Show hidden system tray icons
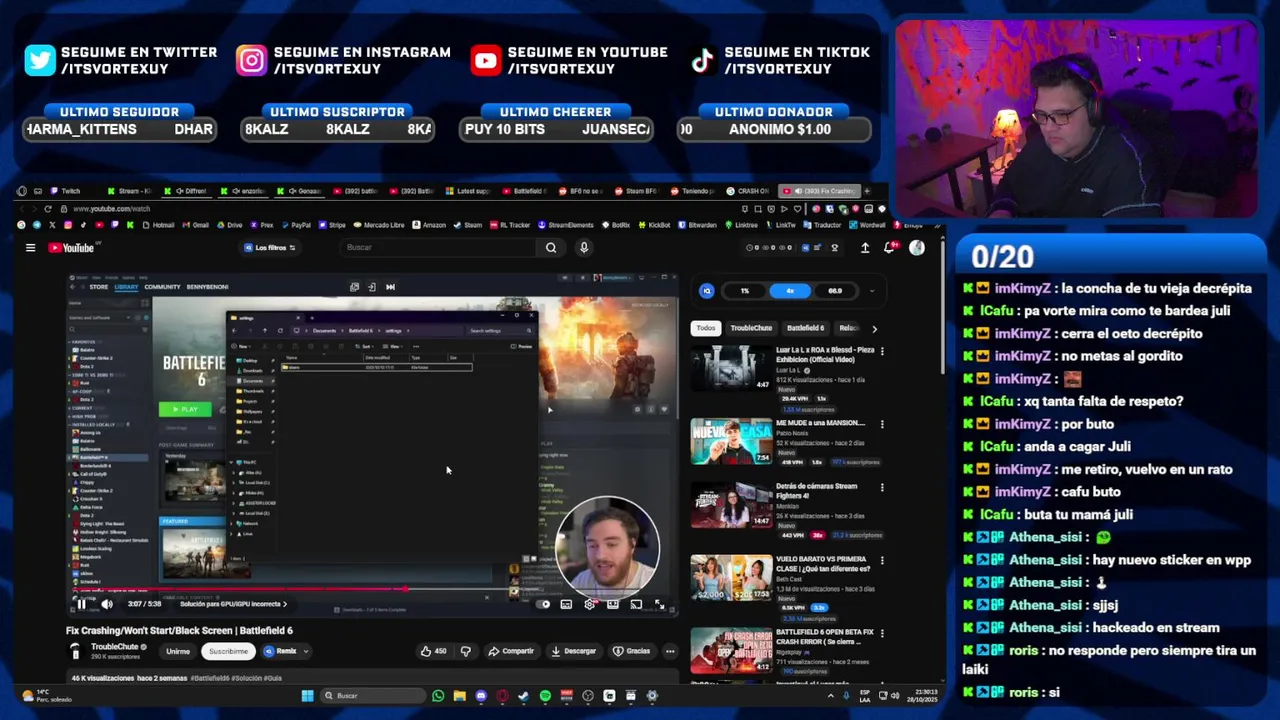This screenshot has width=1280, height=720. pyautogui.click(x=830, y=696)
